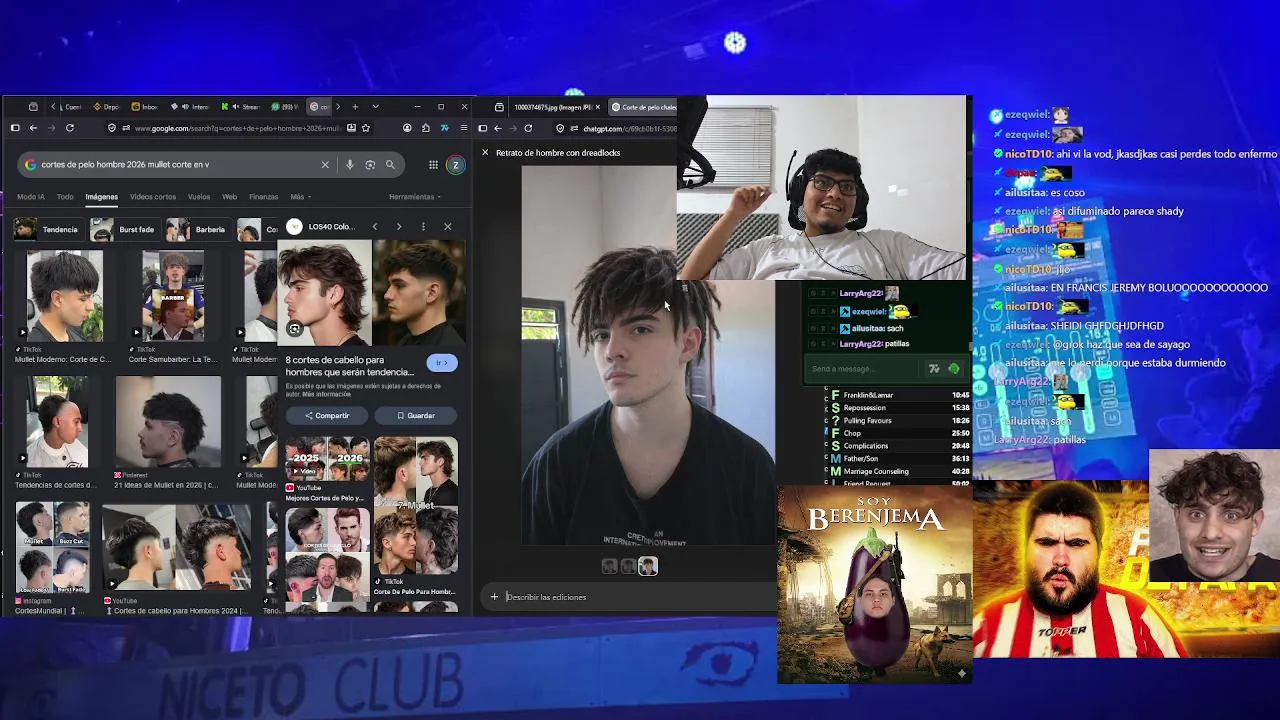Switch to the Inbox browser tab
Screen dimensions: 1280x720
[x=145, y=107]
